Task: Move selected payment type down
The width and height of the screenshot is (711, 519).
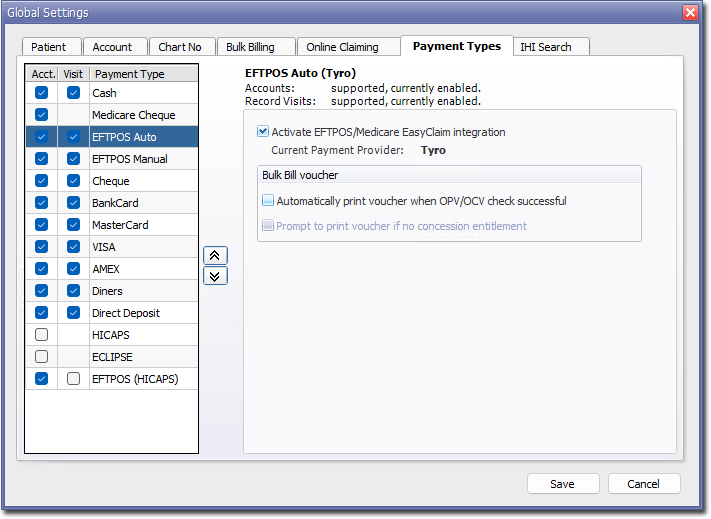Action: pyautogui.click(x=215, y=276)
